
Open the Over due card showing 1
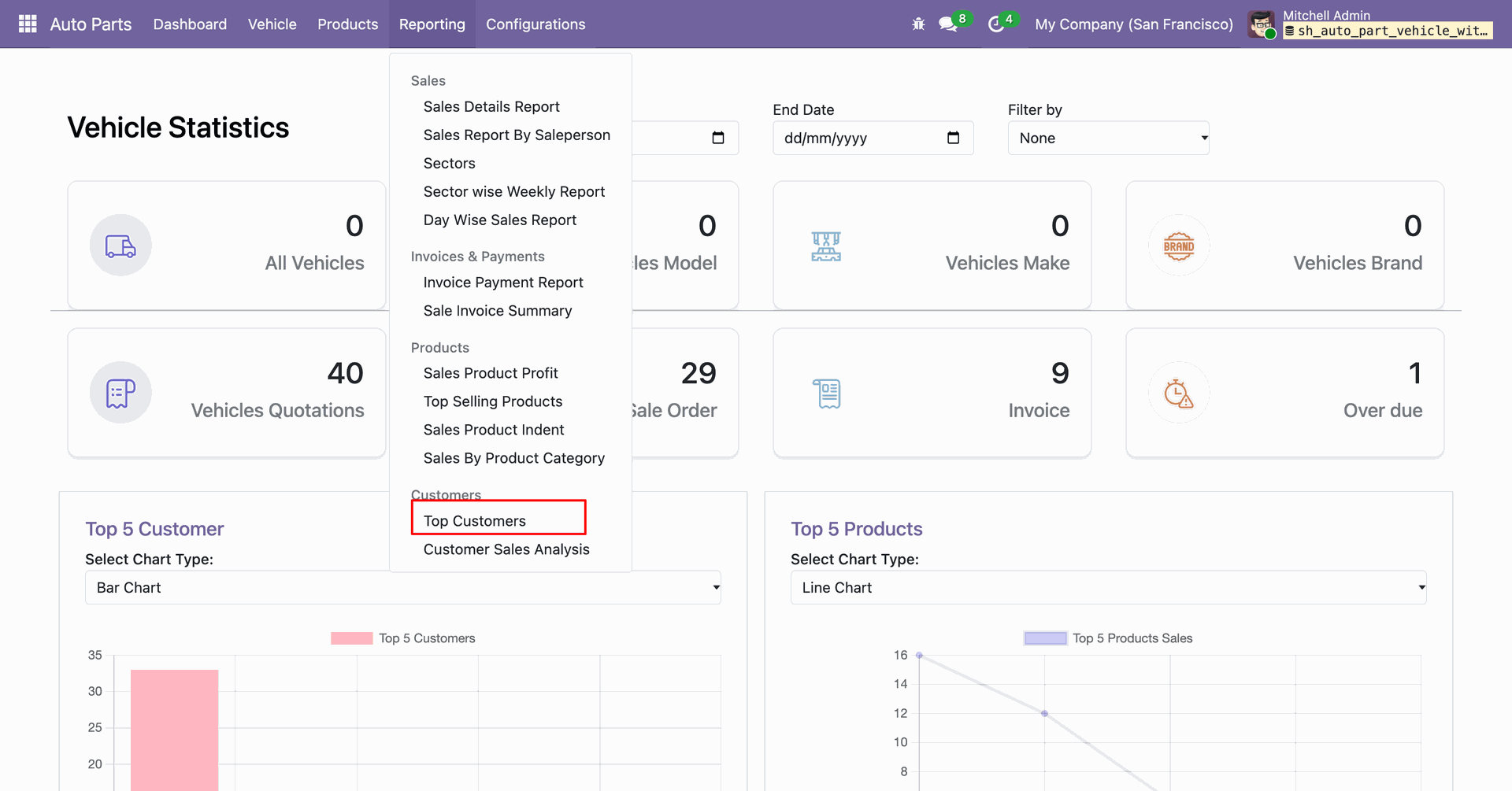click(1285, 393)
